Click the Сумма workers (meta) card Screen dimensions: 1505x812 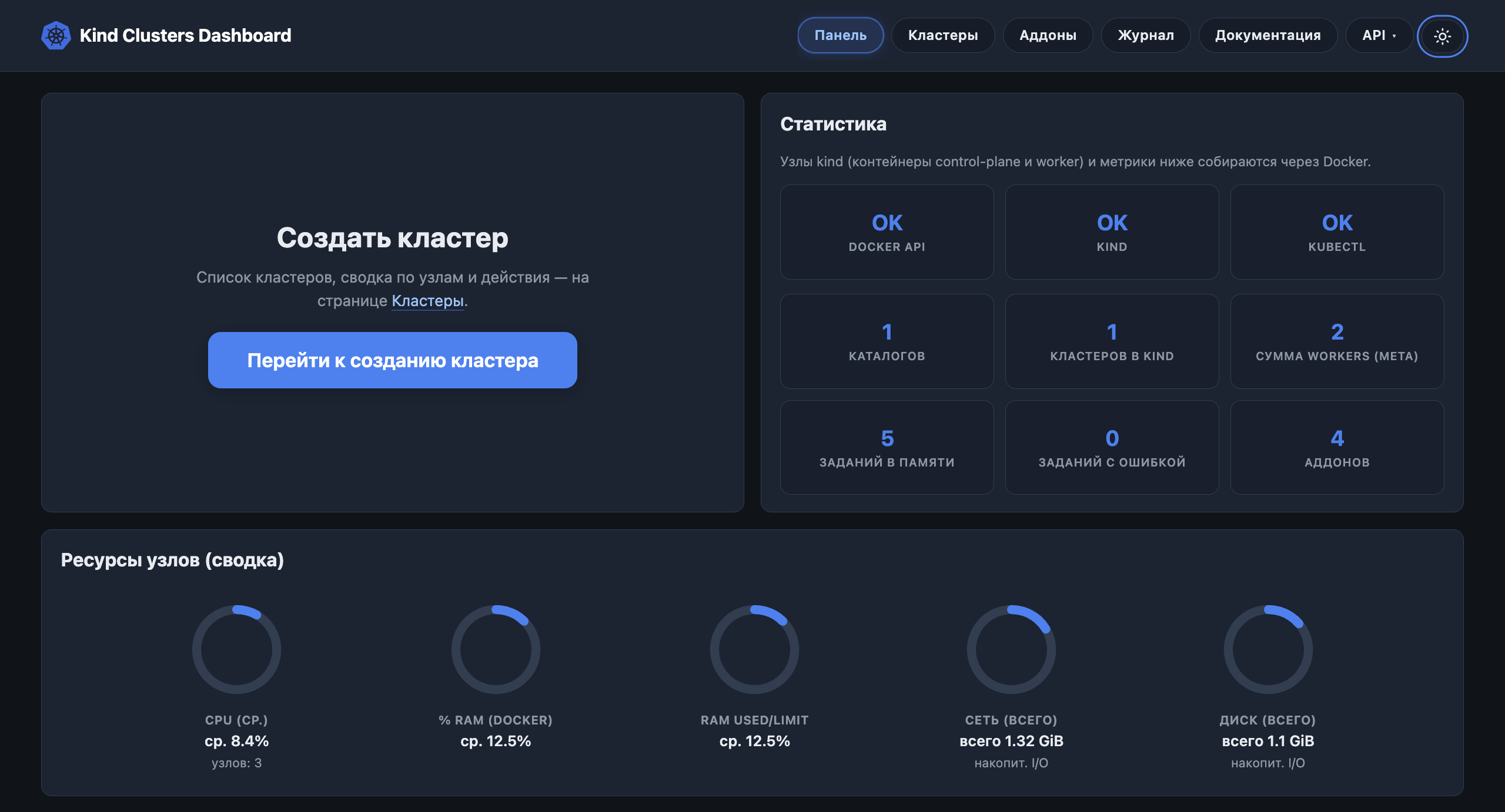pos(1337,341)
